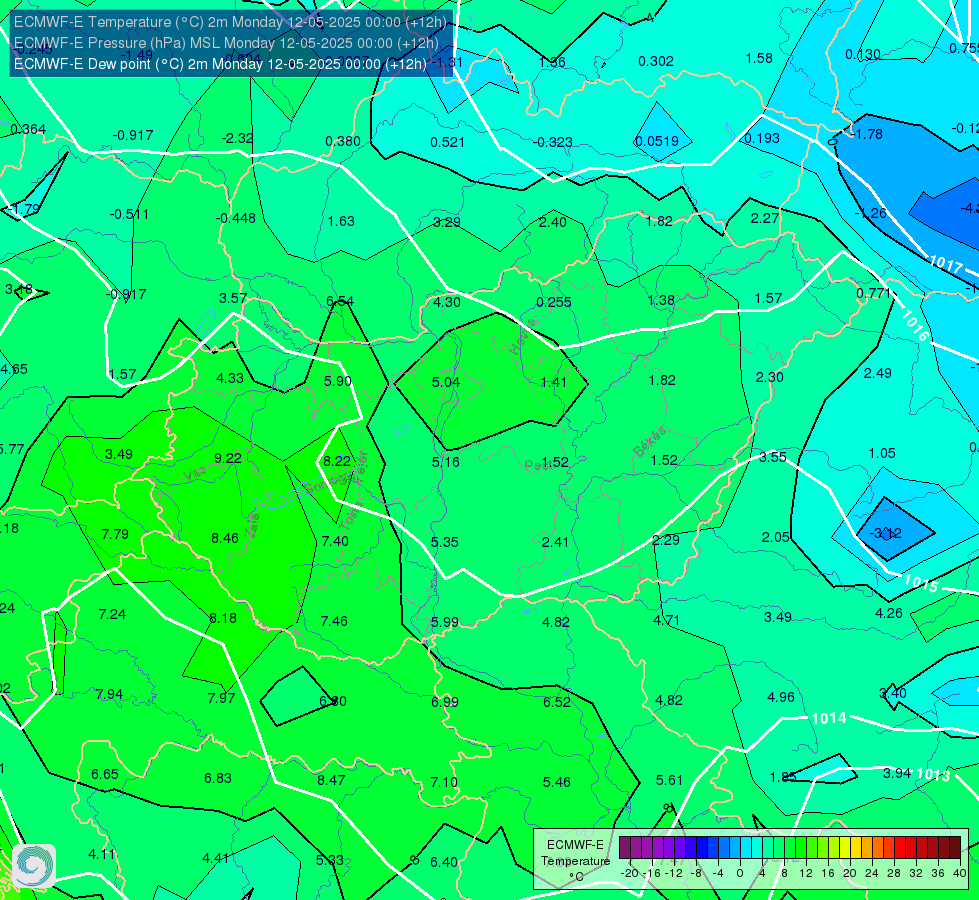Click the 4.30 dew point value

pos(447,302)
